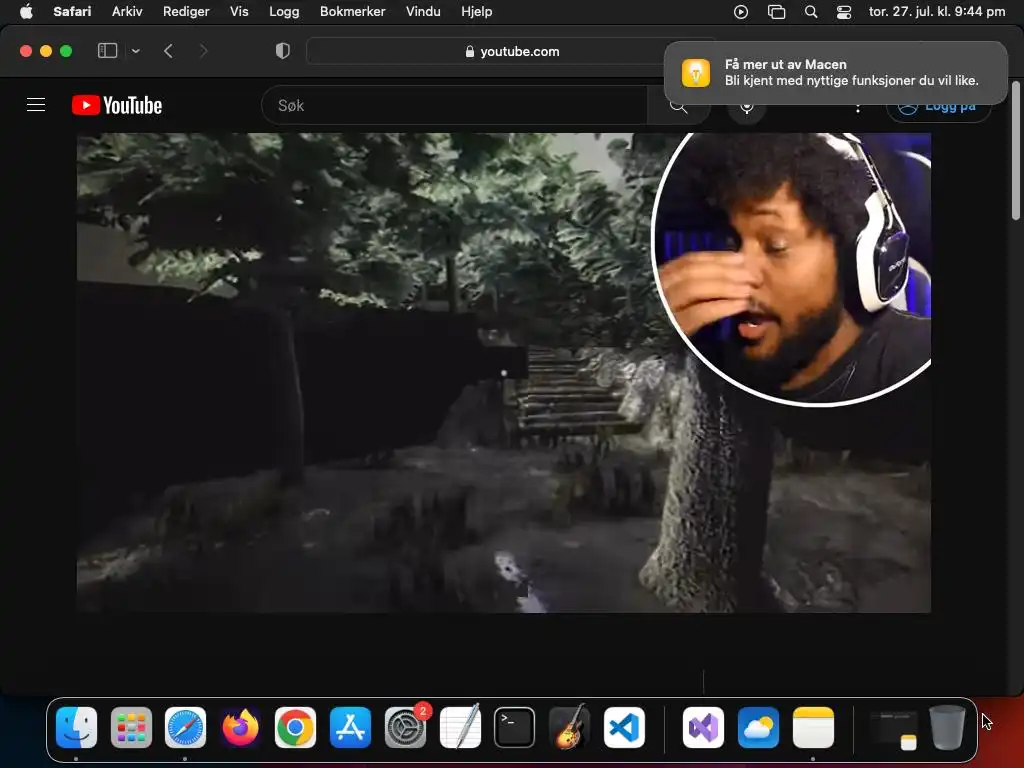Go forward in Safari history

coord(203,51)
